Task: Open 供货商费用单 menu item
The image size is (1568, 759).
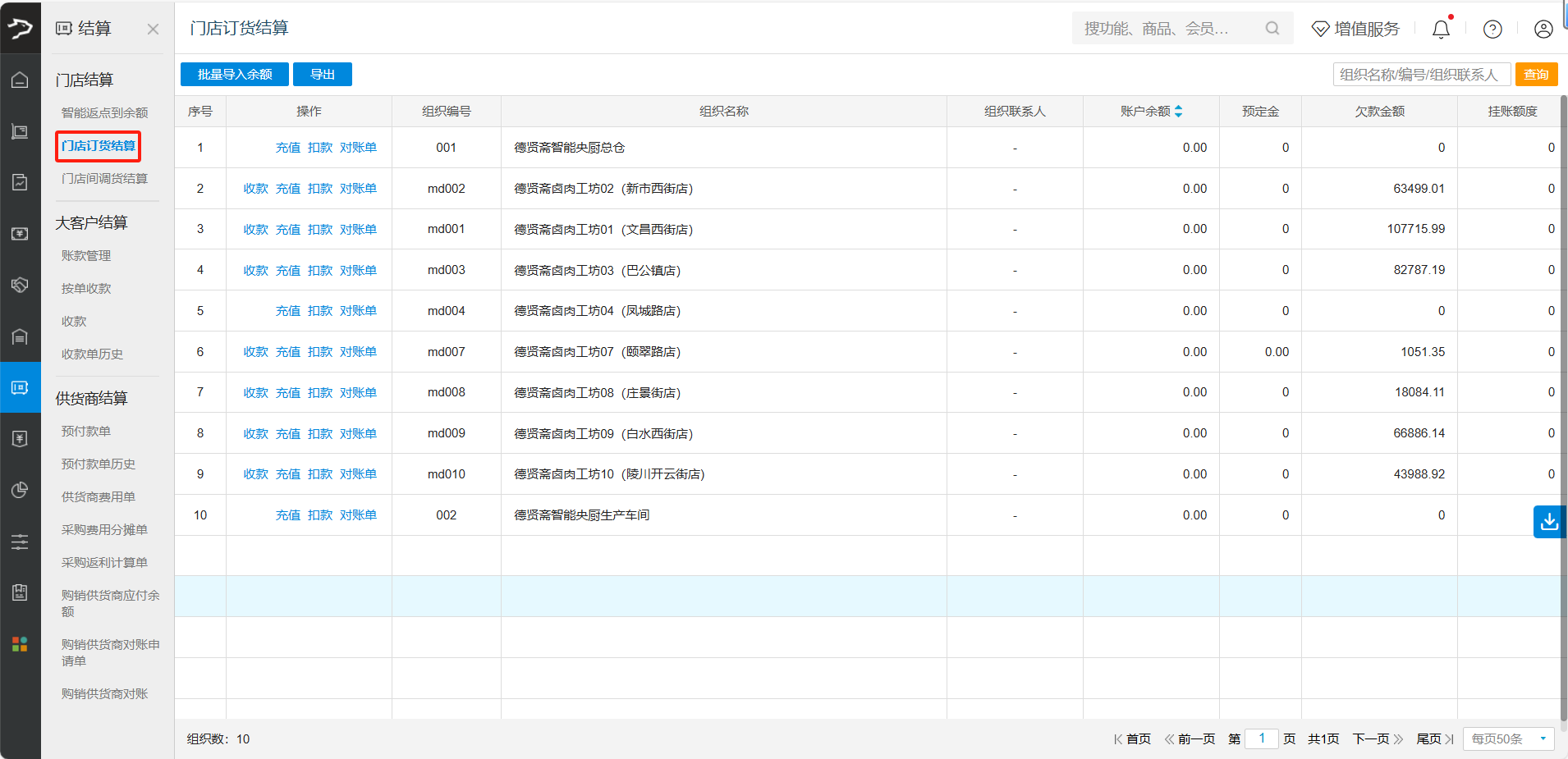Action: (x=98, y=497)
